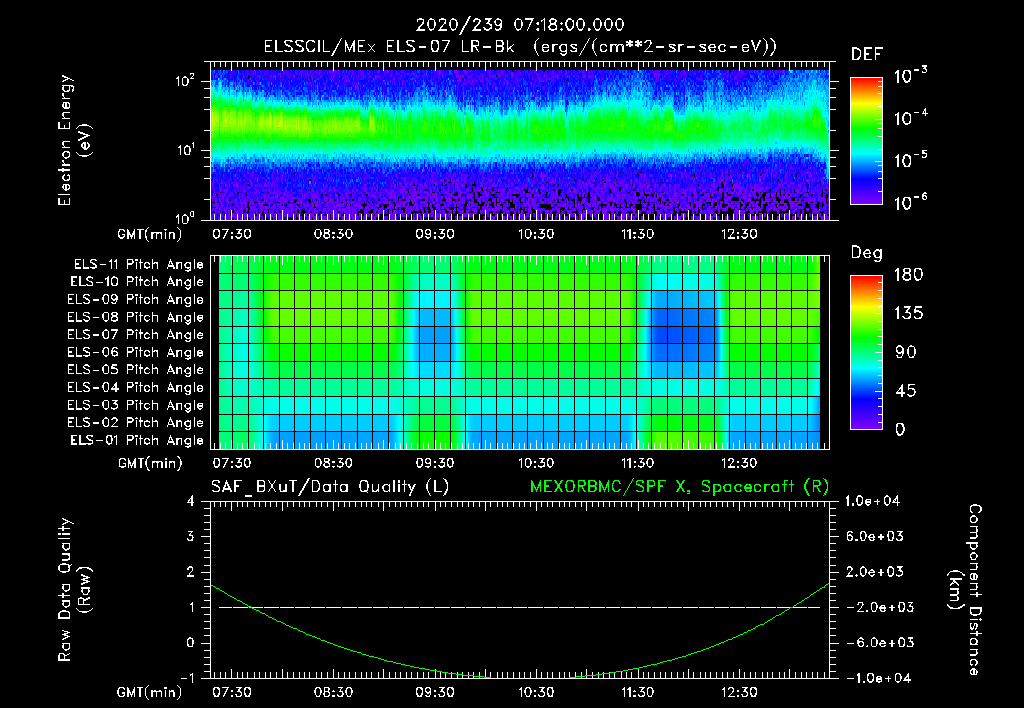Select the ELS-05 Pitch Angle row label

pyautogui.click(x=136, y=370)
